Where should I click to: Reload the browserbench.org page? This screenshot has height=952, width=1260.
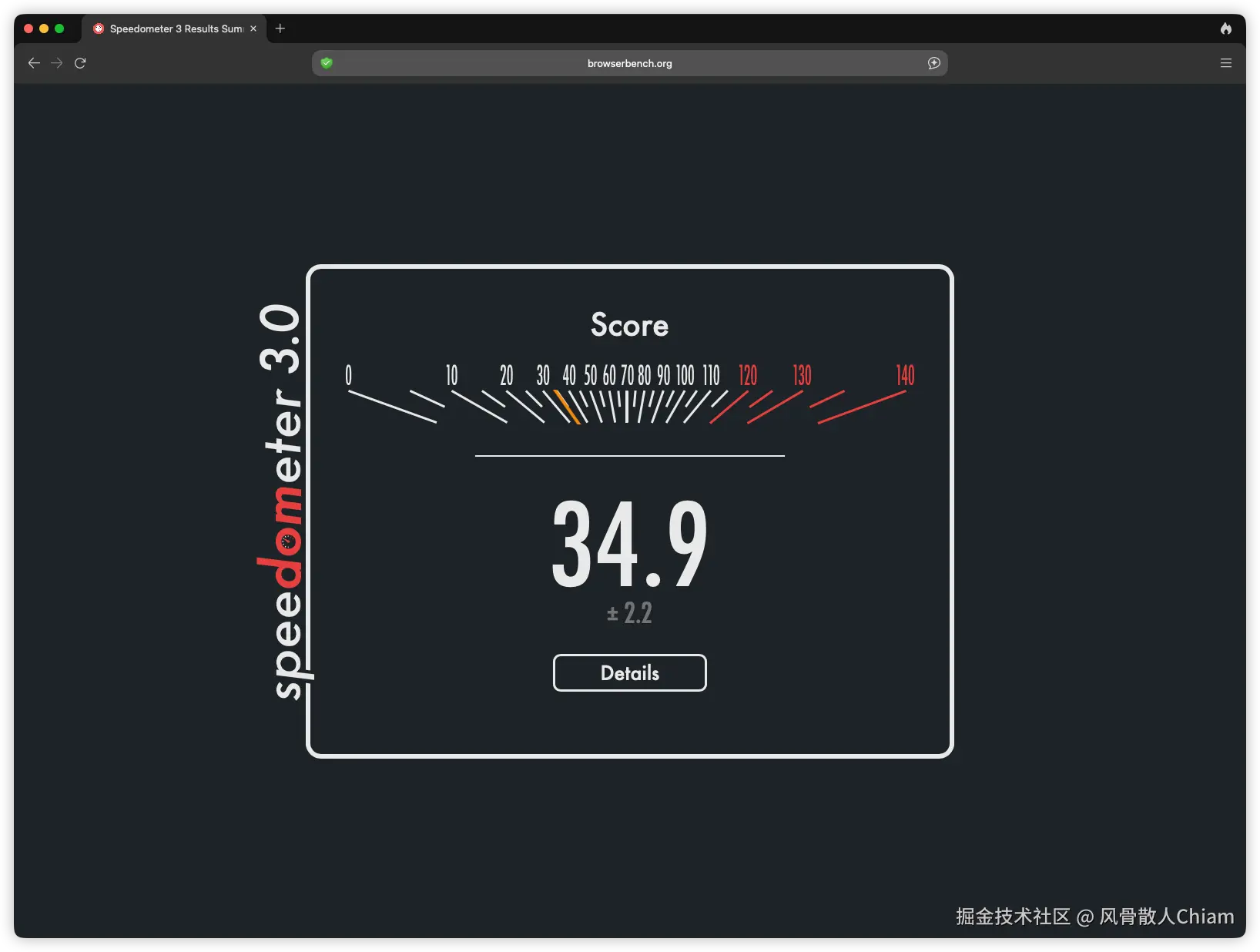80,63
